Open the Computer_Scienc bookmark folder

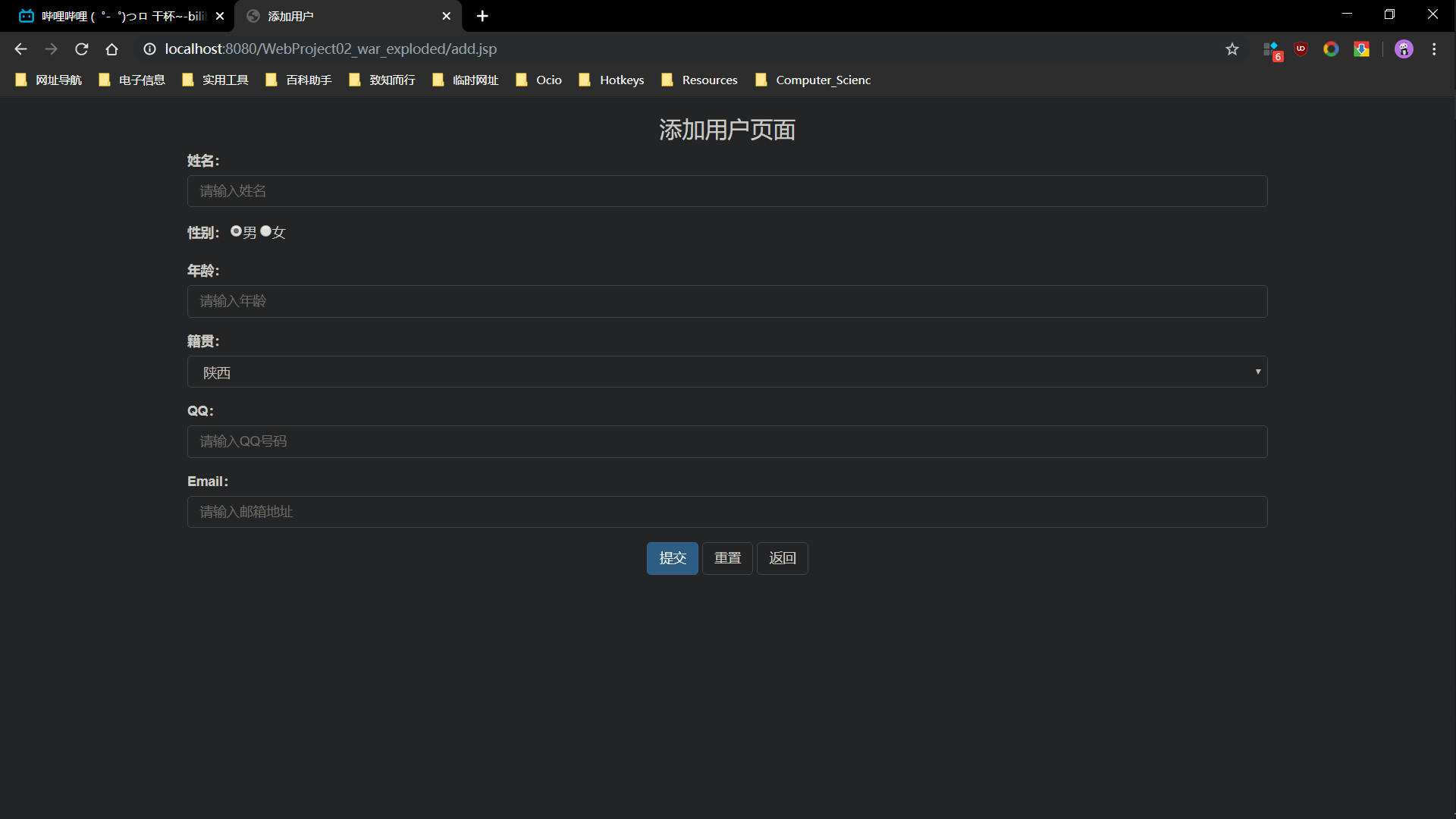click(x=813, y=80)
